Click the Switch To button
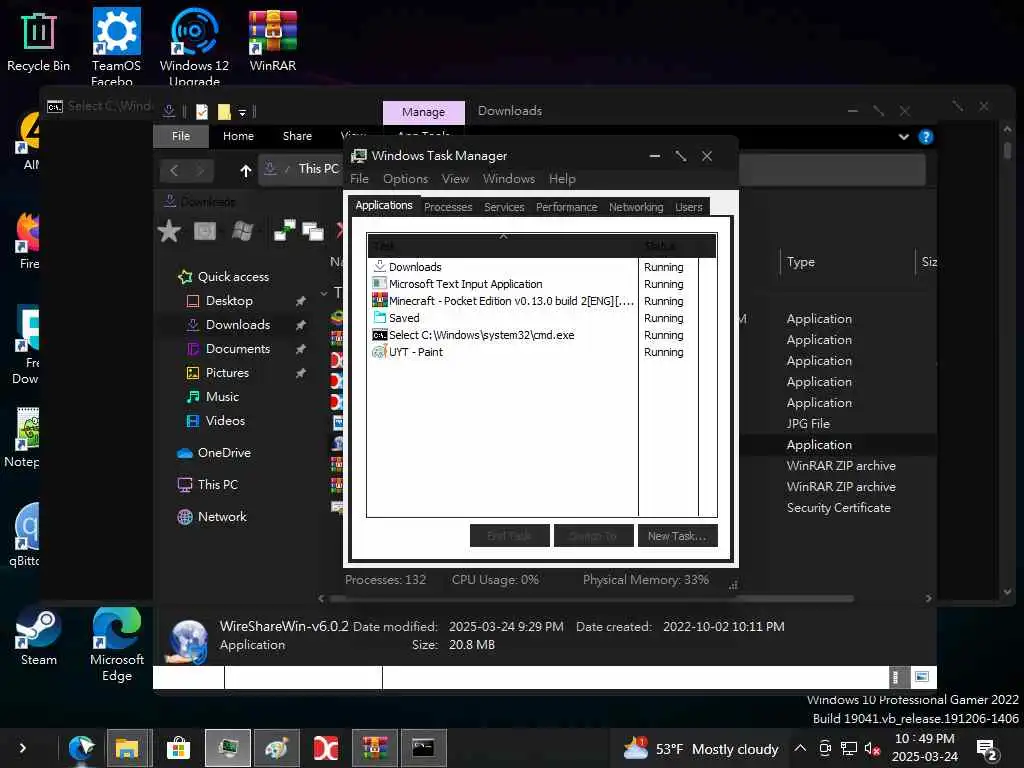 click(594, 536)
